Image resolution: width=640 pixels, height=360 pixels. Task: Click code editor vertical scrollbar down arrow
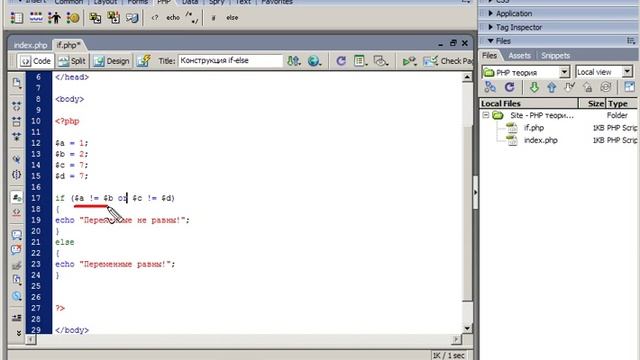click(467, 328)
